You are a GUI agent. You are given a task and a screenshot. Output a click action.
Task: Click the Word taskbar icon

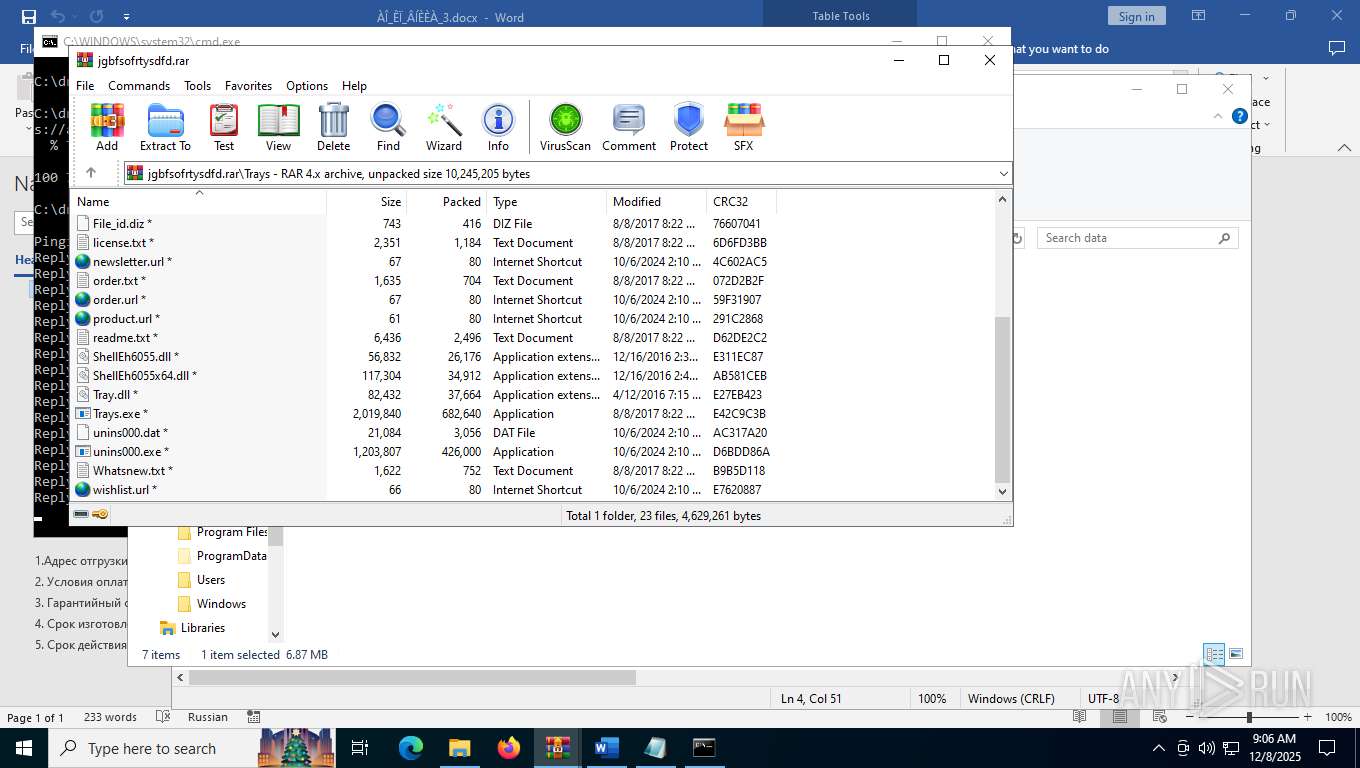606,748
